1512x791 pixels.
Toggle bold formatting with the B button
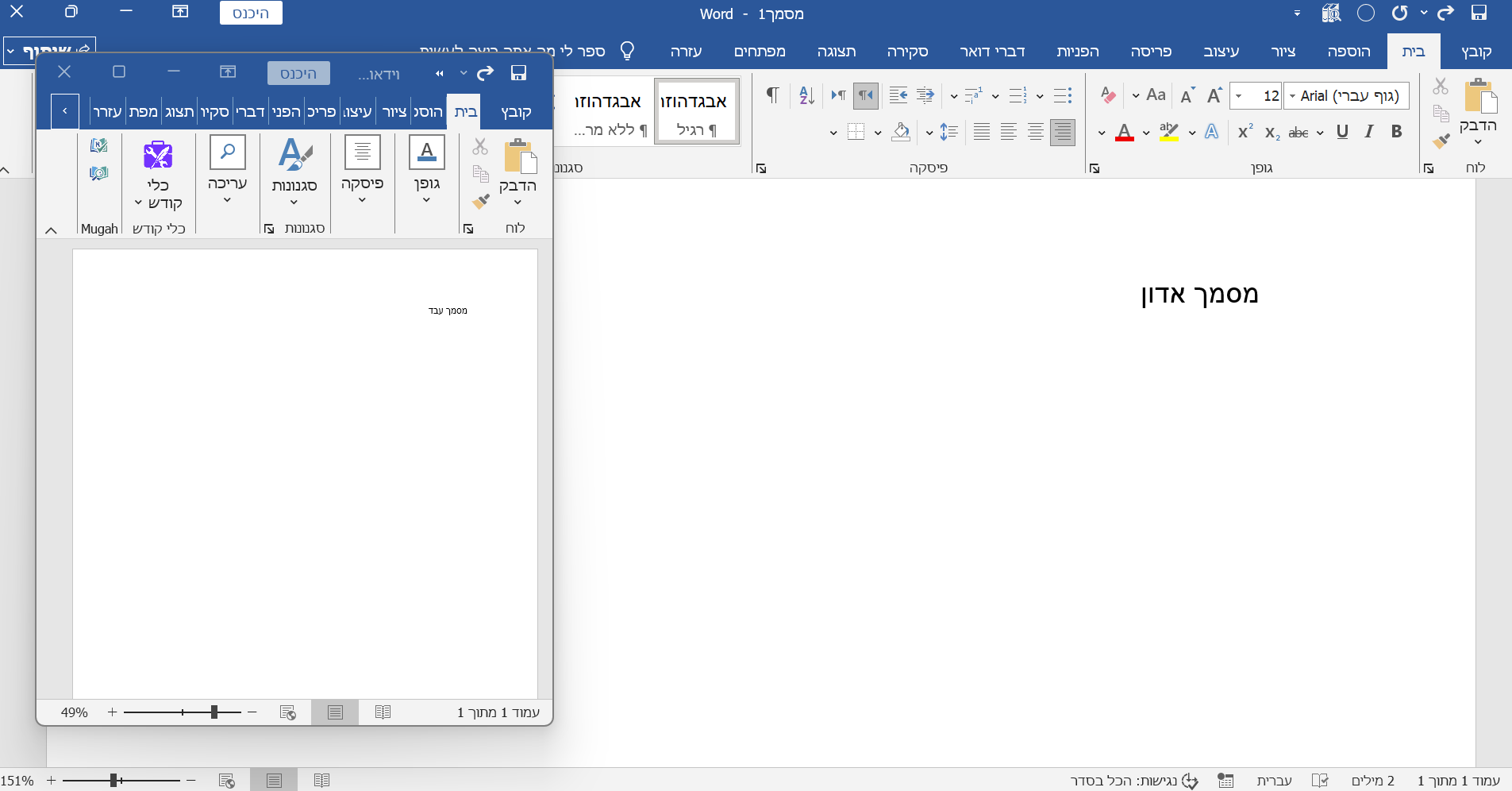pyautogui.click(x=1396, y=132)
